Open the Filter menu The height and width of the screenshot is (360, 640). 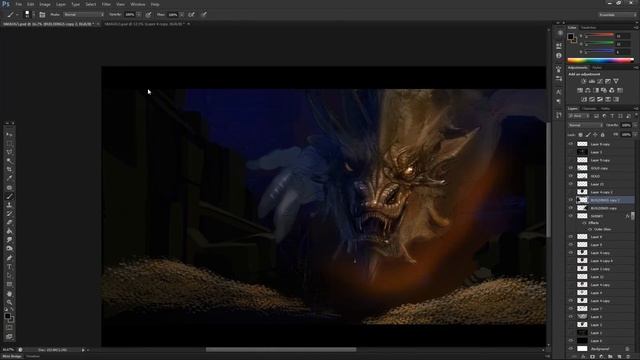tap(106, 4)
